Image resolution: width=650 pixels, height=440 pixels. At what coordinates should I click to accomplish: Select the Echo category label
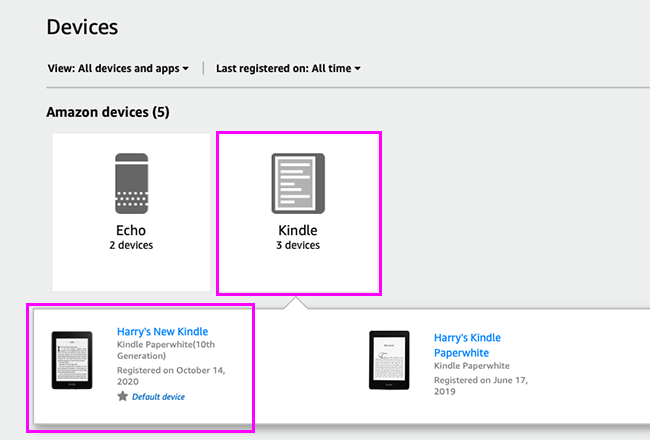coord(131,230)
